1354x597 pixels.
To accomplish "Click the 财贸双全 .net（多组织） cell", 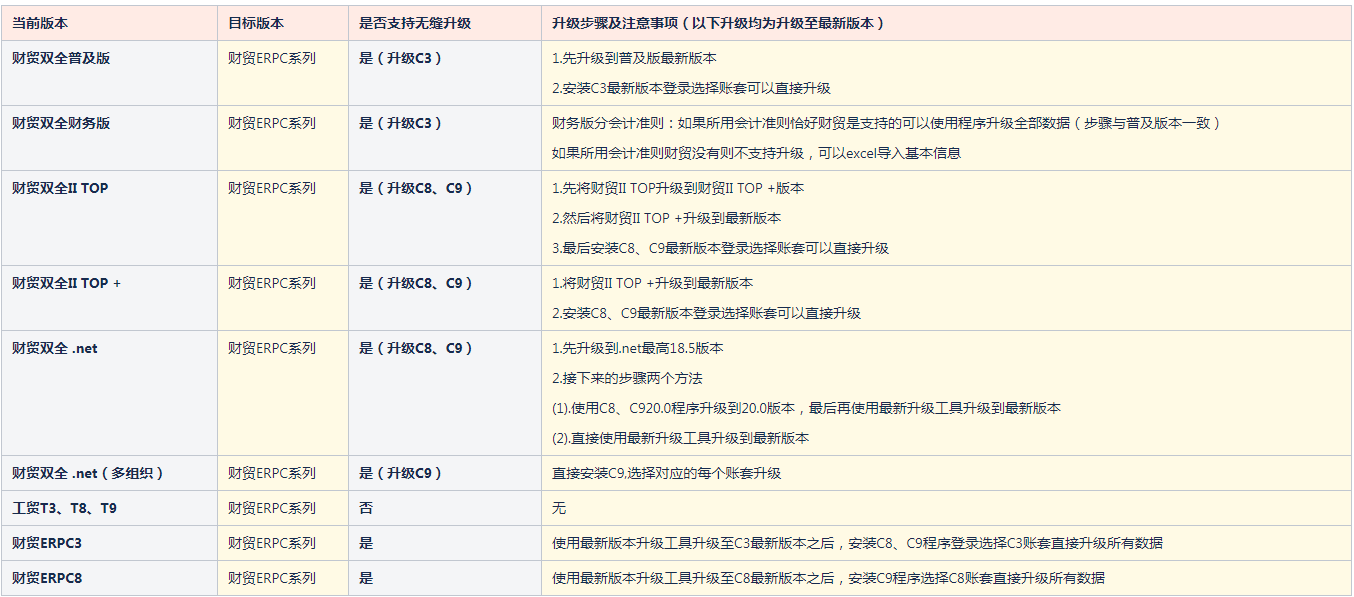I will (x=87, y=473).
